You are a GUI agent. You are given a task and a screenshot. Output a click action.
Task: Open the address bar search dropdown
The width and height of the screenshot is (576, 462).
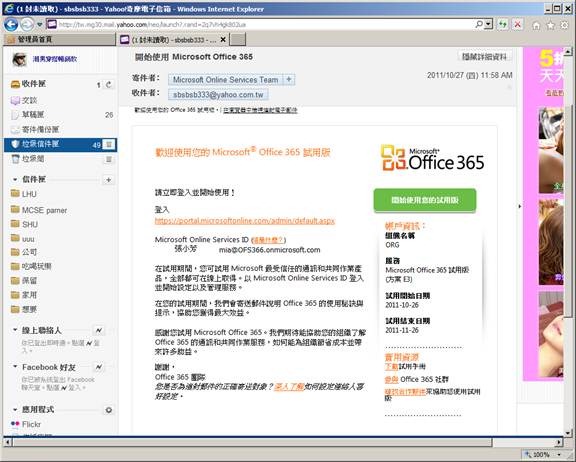click(489, 25)
